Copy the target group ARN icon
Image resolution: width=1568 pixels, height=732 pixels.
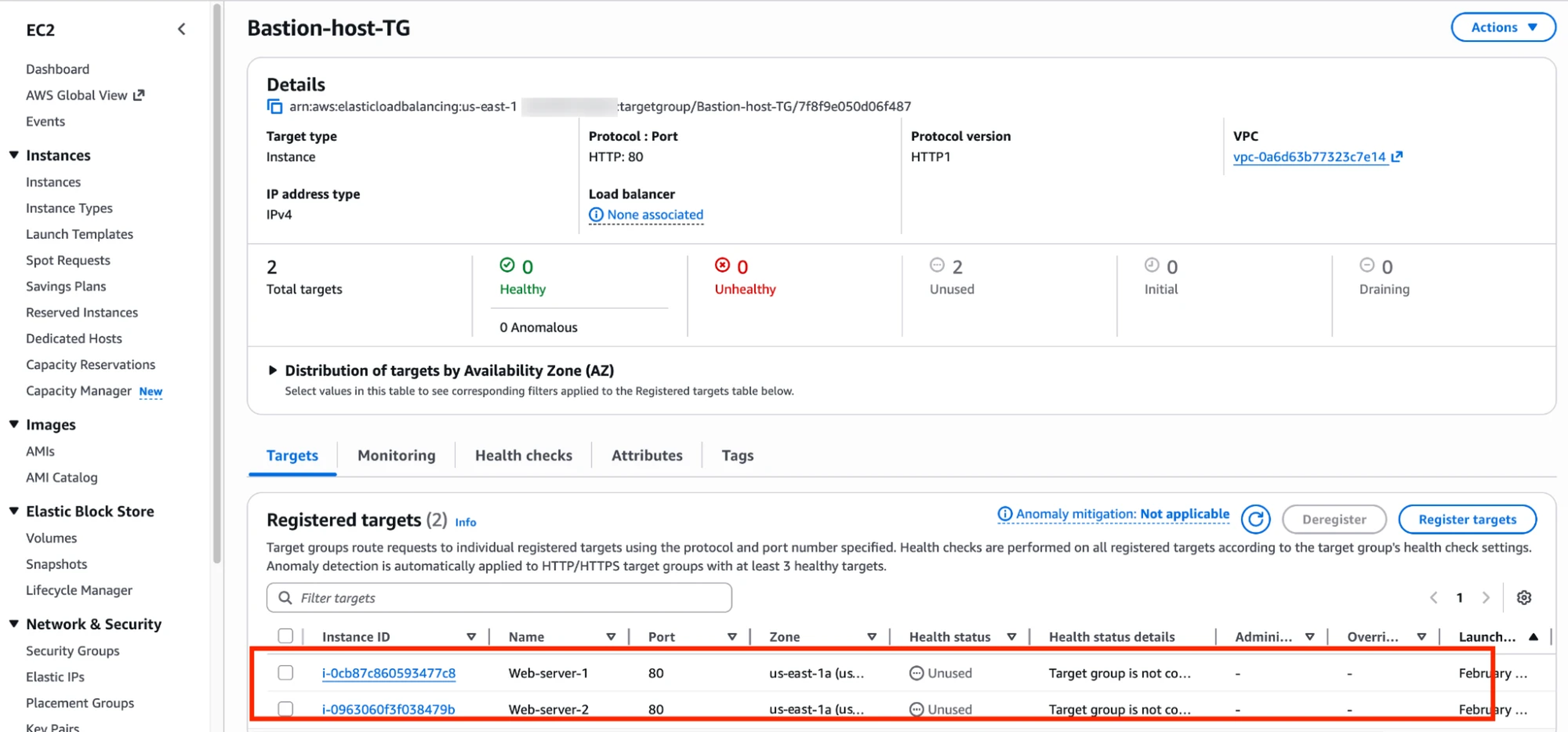274,107
